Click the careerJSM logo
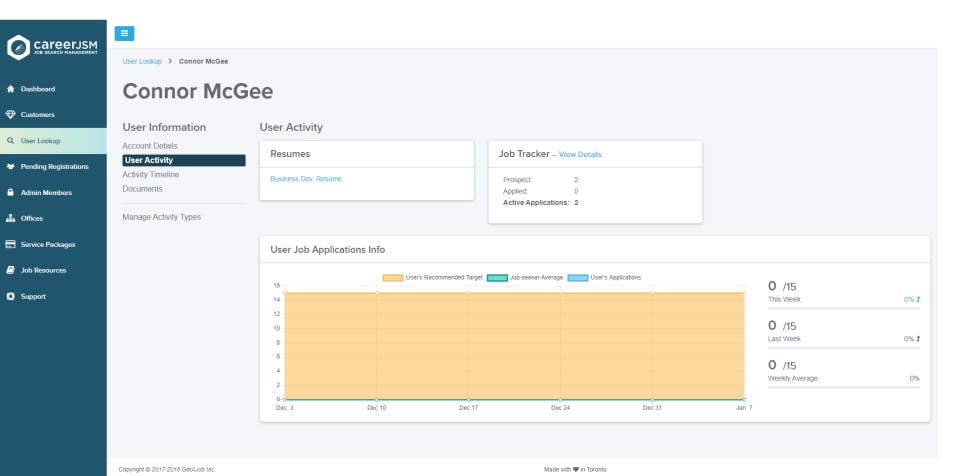Screen dimensions: 960x476 click(x=52, y=46)
